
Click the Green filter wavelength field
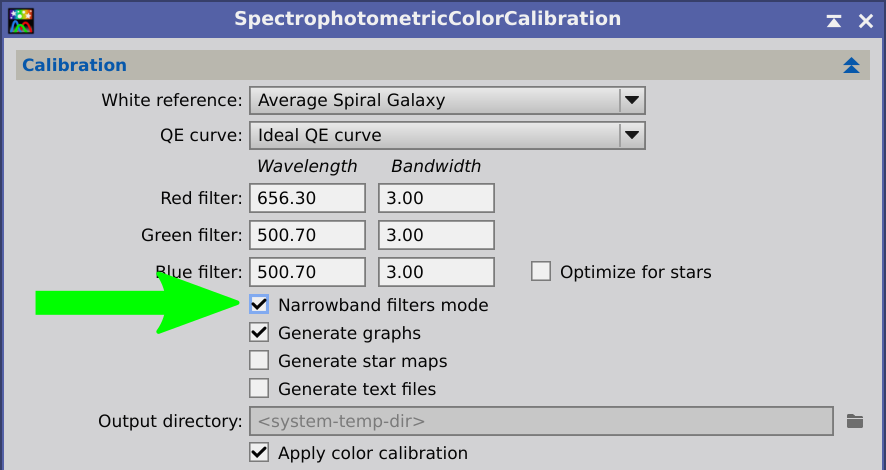click(x=307, y=235)
